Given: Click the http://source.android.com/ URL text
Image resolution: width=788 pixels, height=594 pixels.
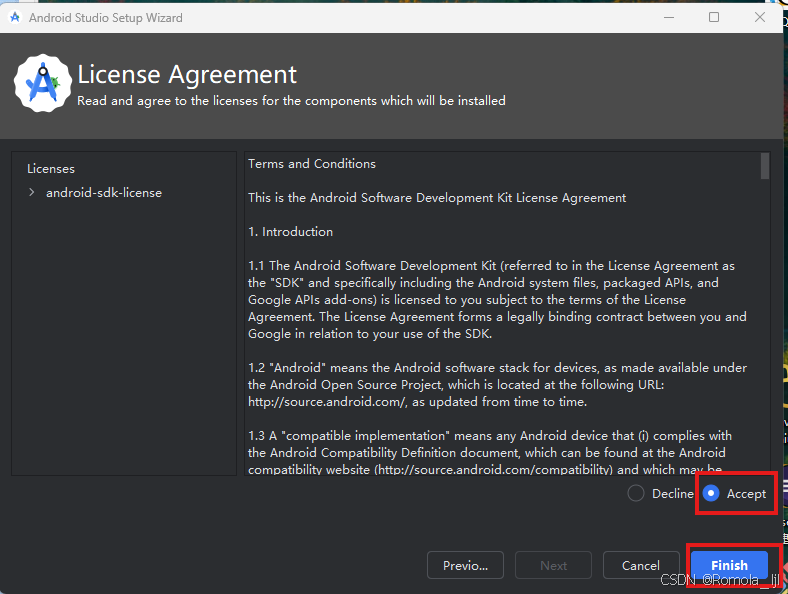Looking at the screenshot, I should tap(327, 402).
